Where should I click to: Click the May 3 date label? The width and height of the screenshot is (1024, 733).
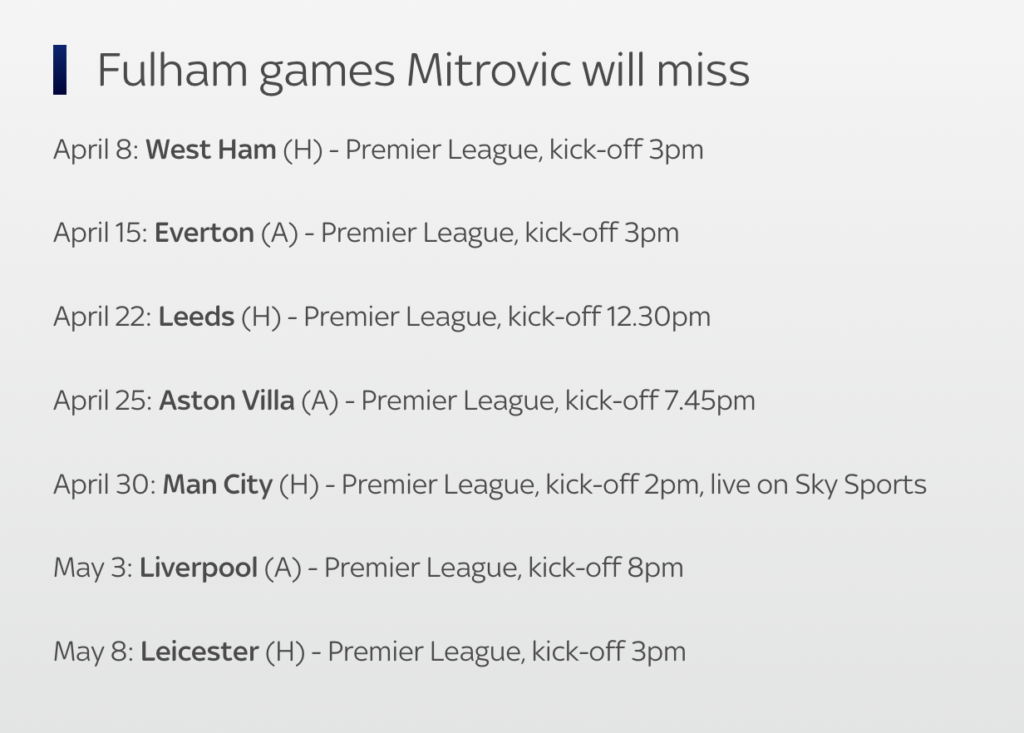tap(93, 568)
